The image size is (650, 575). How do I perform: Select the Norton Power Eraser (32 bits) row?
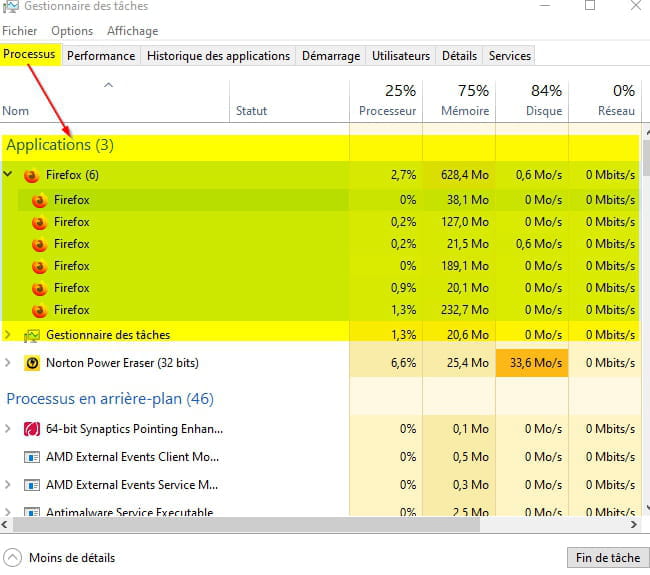(x=320, y=363)
